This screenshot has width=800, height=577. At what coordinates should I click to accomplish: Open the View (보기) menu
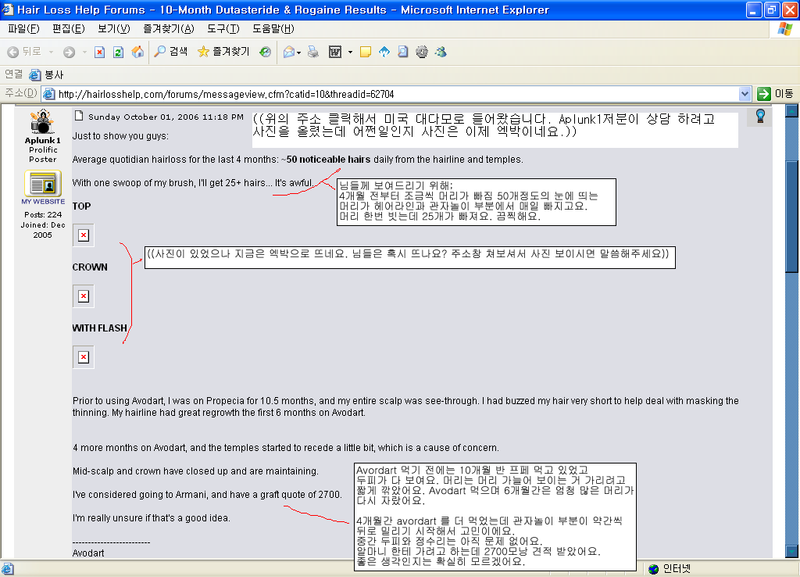[114, 29]
